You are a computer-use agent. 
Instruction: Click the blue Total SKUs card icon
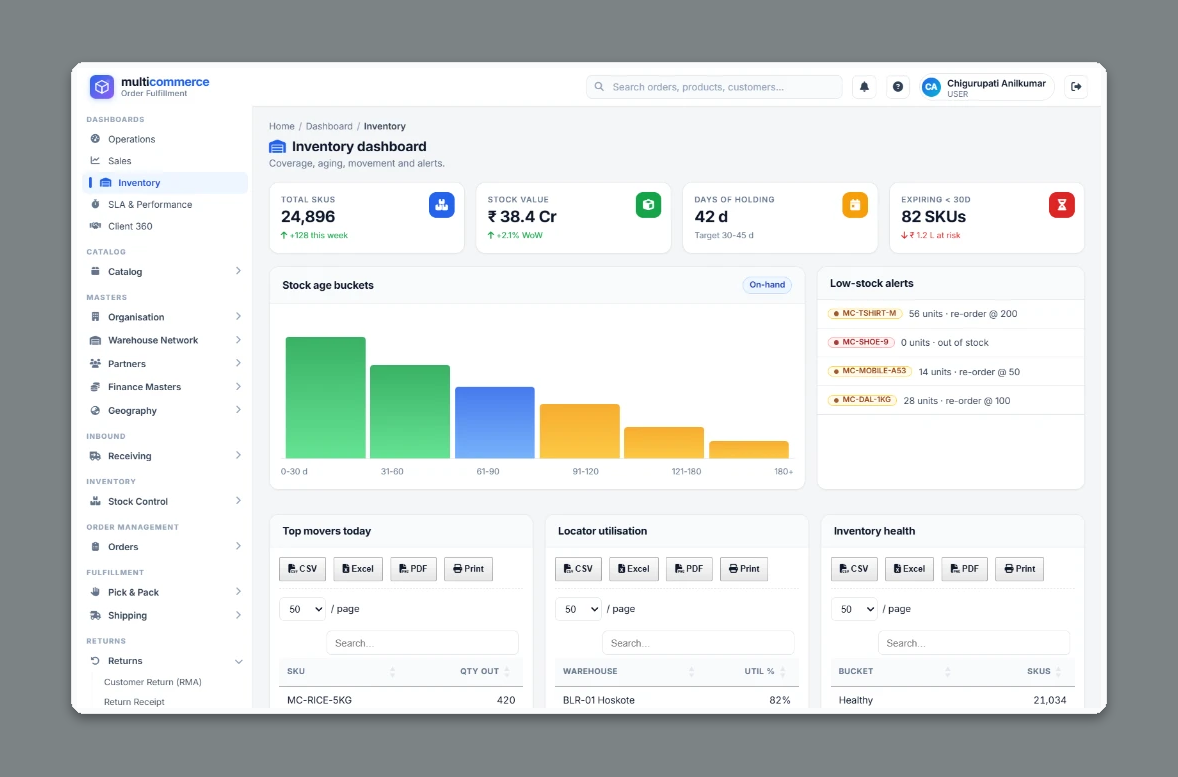(442, 204)
